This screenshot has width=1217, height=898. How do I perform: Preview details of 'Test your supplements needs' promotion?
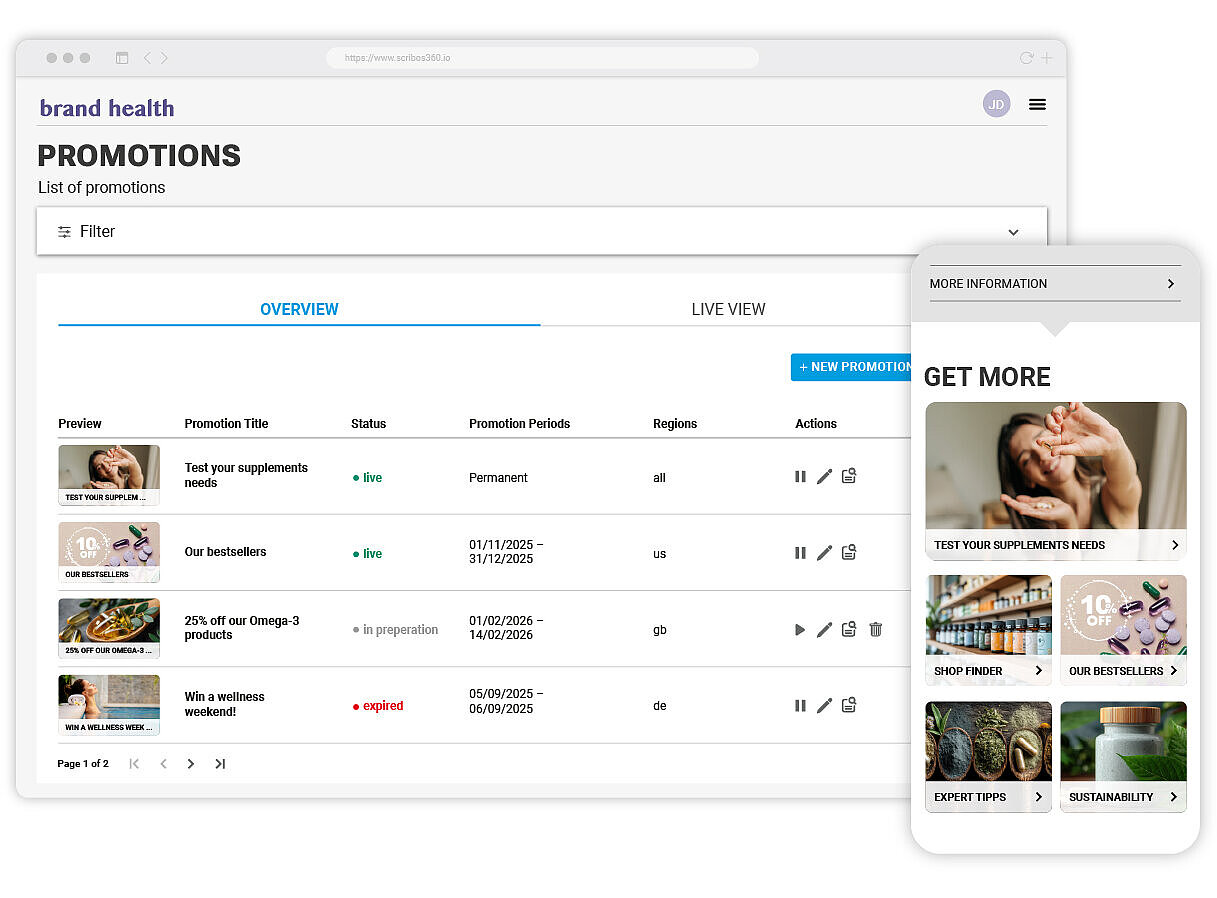[x=849, y=477]
